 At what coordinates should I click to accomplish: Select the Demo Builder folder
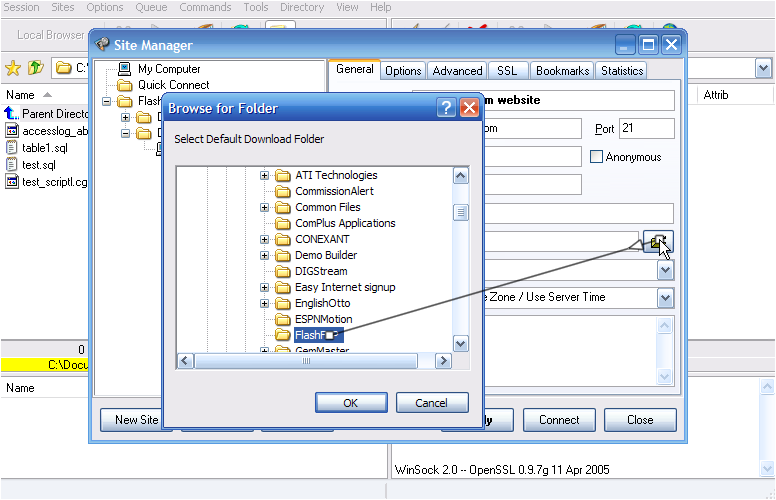click(x=325, y=255)
